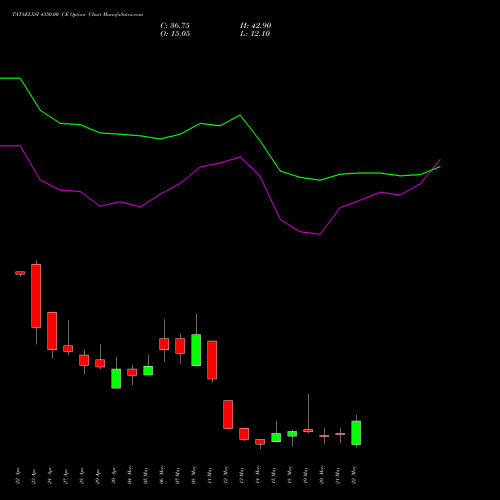Click the tall red candle for 23 Apr
This screenshot has width=500, height=500.
[36, 296]
